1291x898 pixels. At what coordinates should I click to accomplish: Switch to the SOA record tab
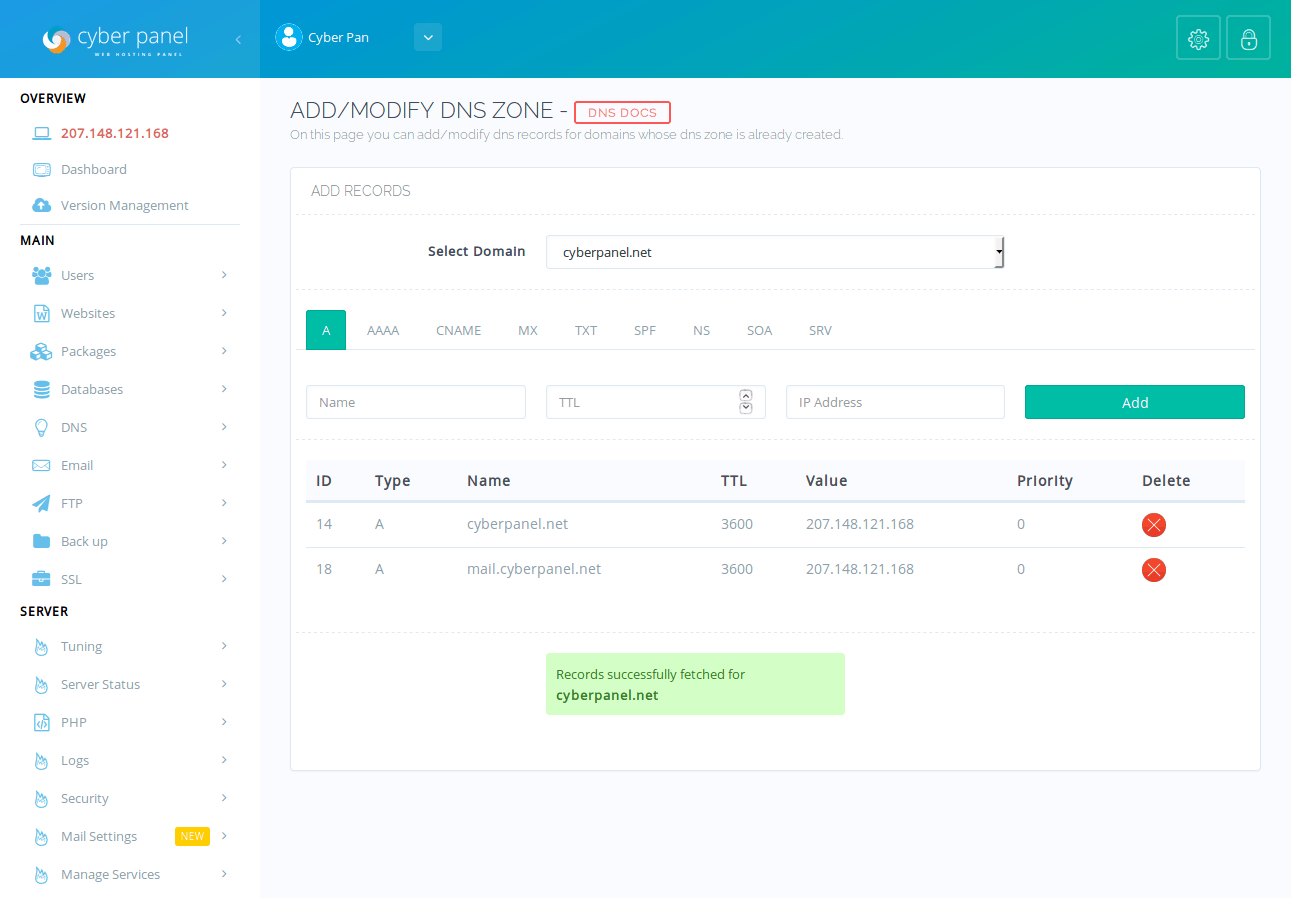760,330
